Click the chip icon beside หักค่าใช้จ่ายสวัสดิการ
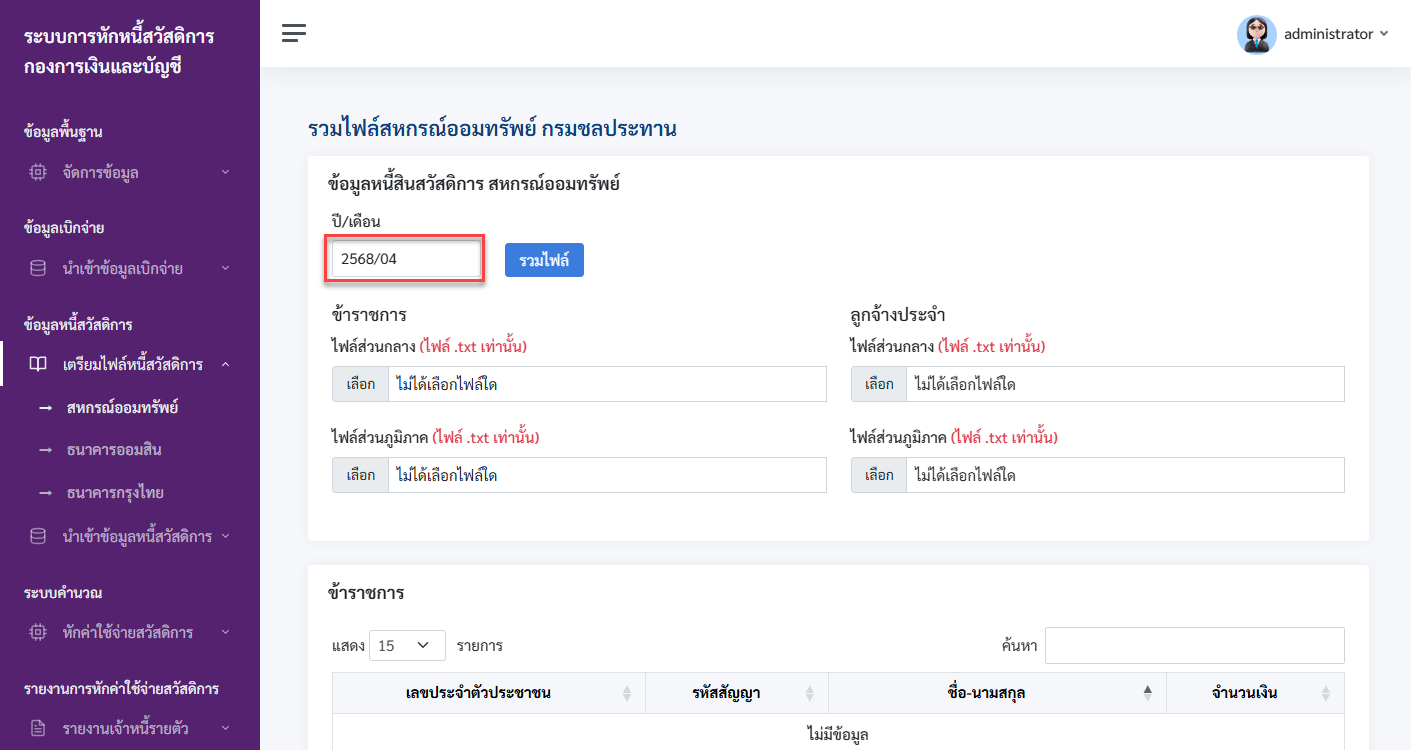This screenshot has width=1411, height=750. (x=38, y=632)
